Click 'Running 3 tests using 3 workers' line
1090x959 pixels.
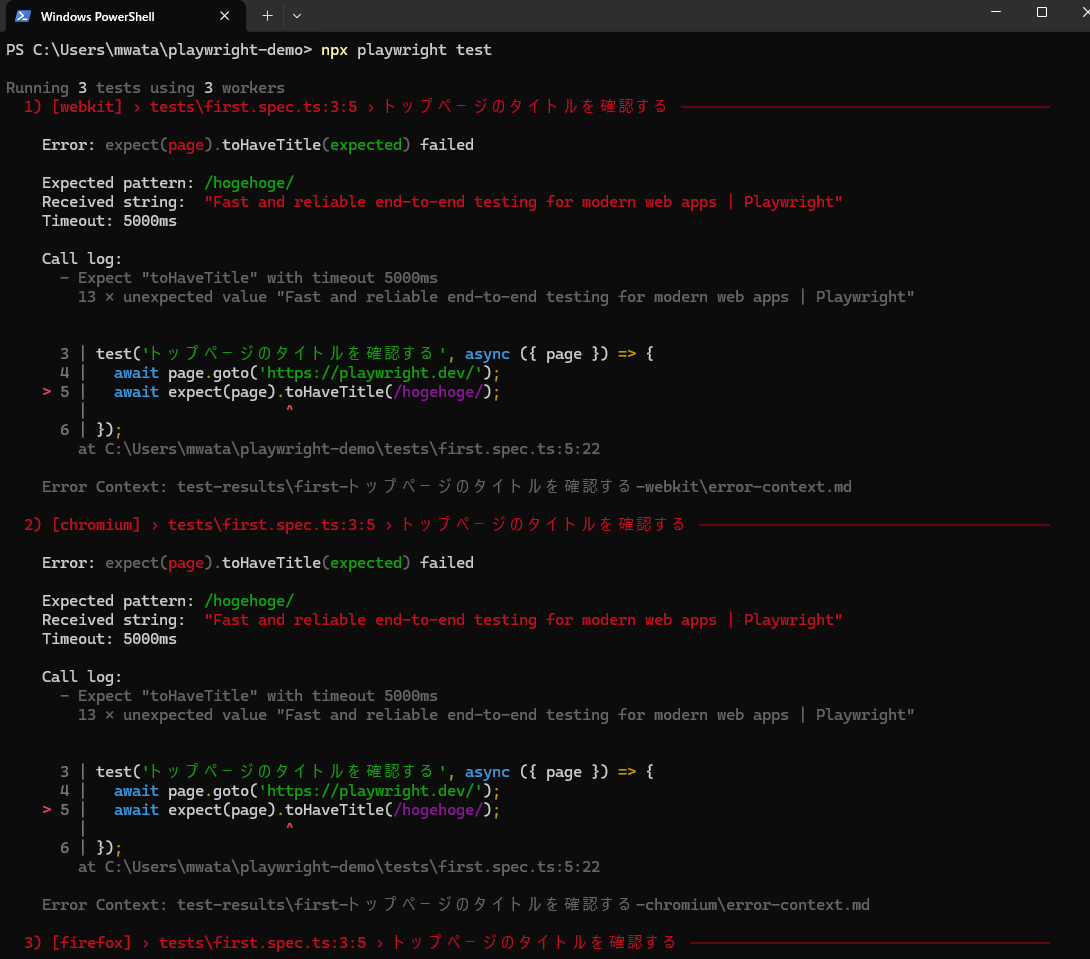pos(145,88)
